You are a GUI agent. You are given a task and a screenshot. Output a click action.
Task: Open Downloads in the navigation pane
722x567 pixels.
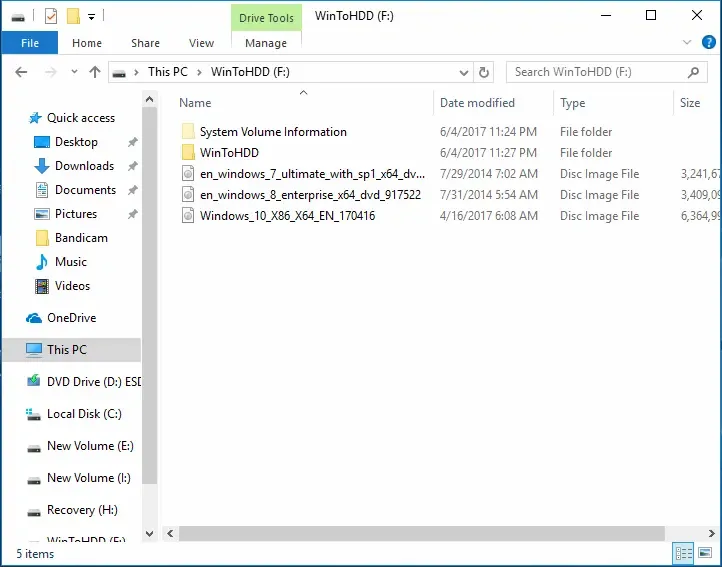click(x=84, y=166)
